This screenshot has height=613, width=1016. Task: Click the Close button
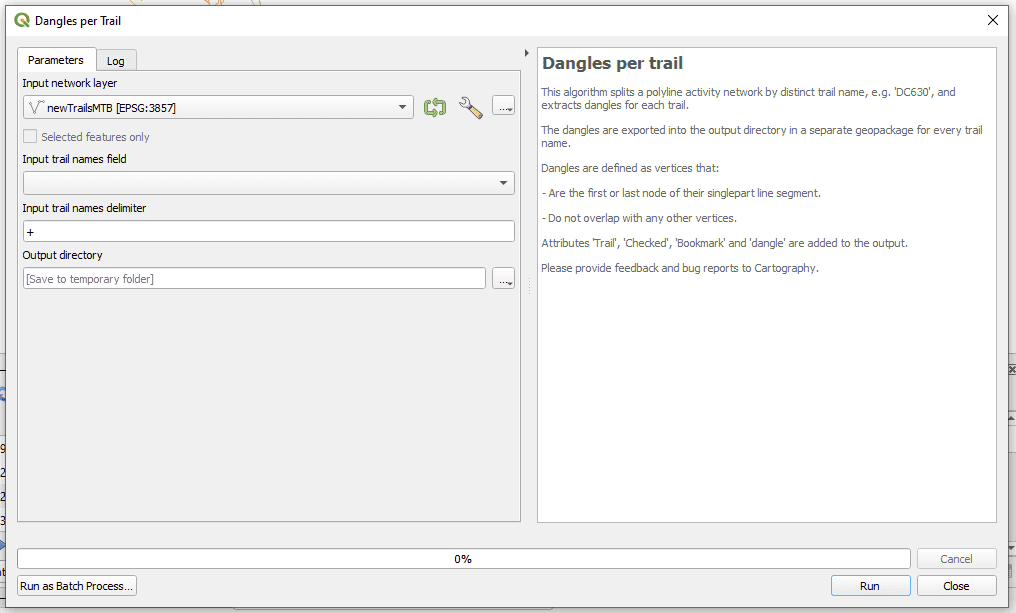pos(956,586)
